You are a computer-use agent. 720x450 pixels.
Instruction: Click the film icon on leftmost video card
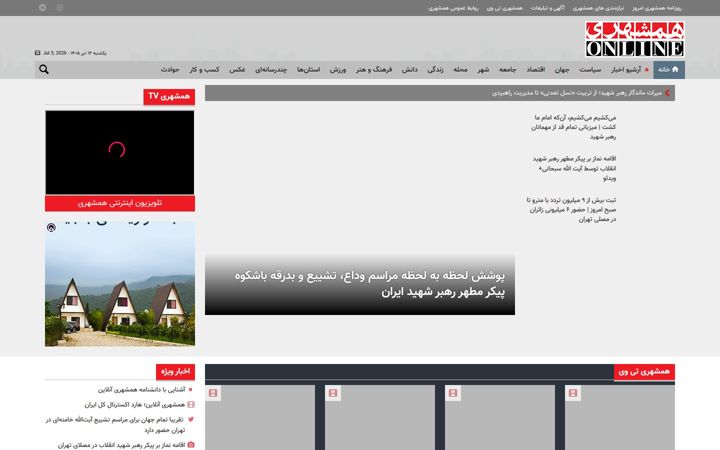click(213, 393)
